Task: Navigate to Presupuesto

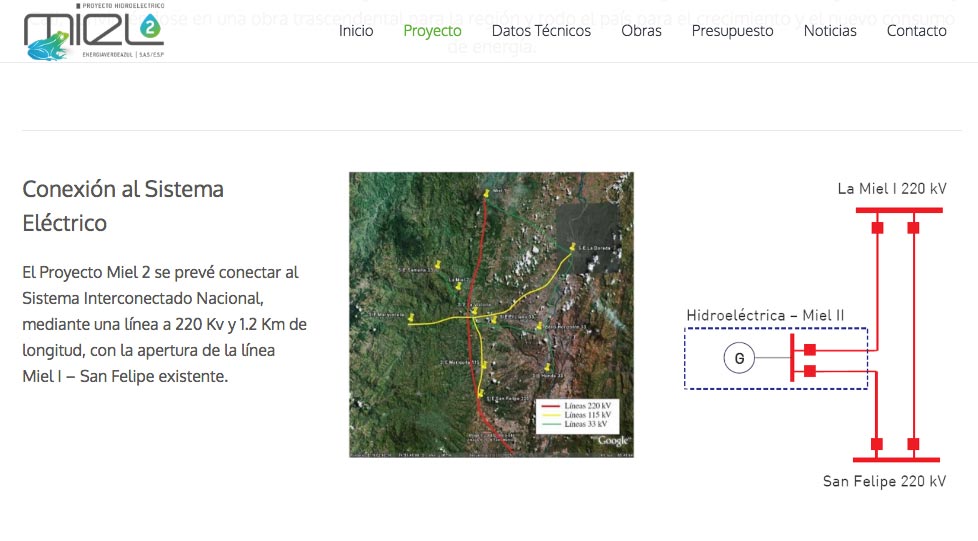Action: 732,31
